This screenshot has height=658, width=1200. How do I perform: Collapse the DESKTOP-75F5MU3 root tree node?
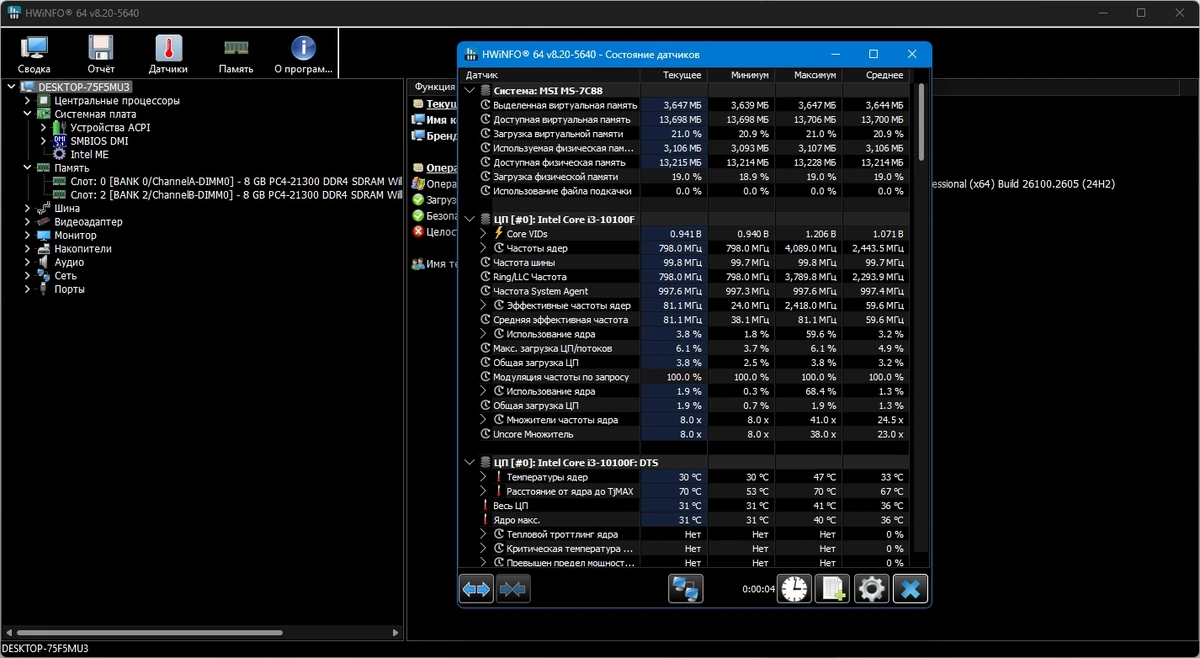click(12, 87)
